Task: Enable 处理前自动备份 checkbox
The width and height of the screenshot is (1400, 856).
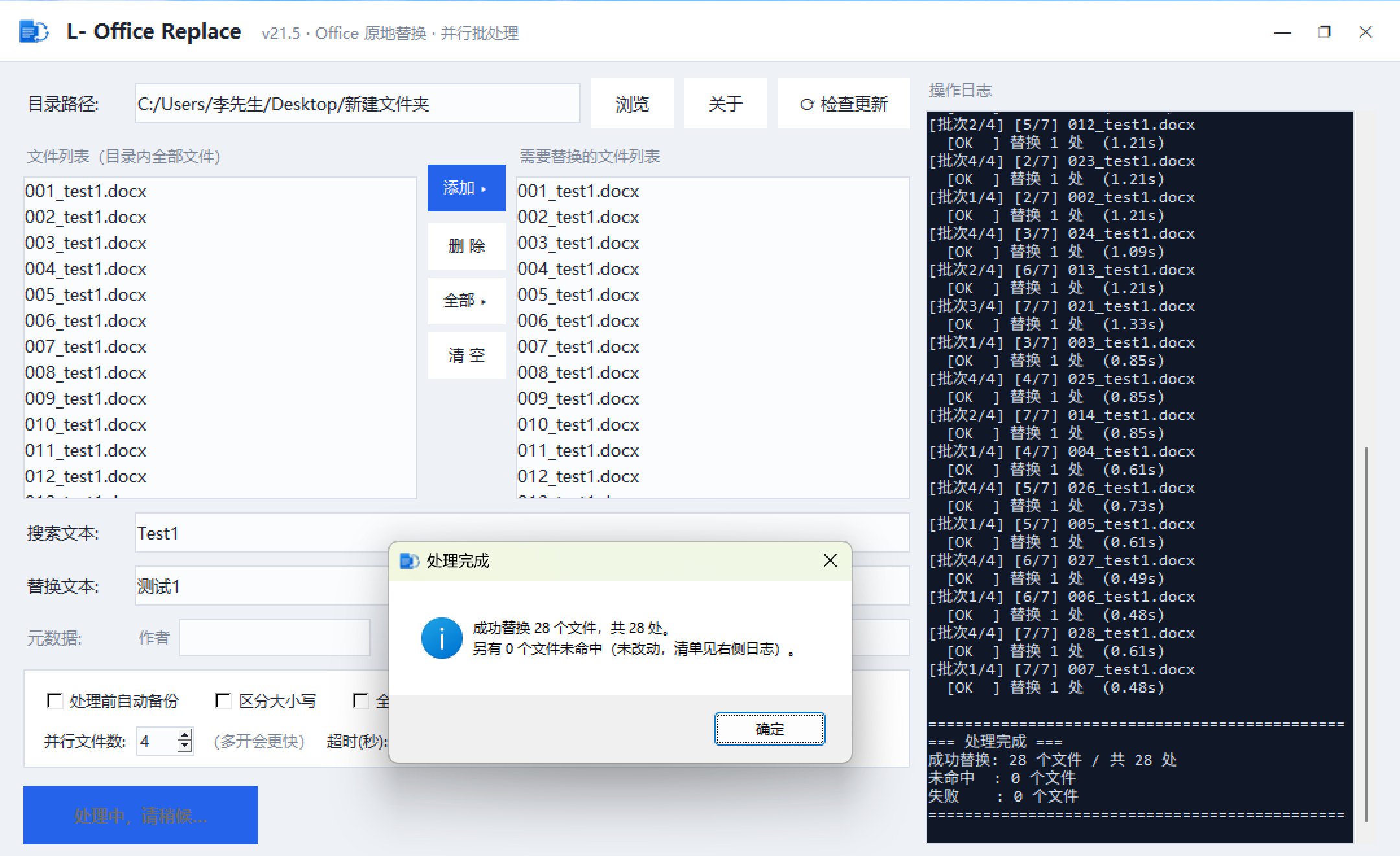Action: pyautogui.click(x=54, y=701)
